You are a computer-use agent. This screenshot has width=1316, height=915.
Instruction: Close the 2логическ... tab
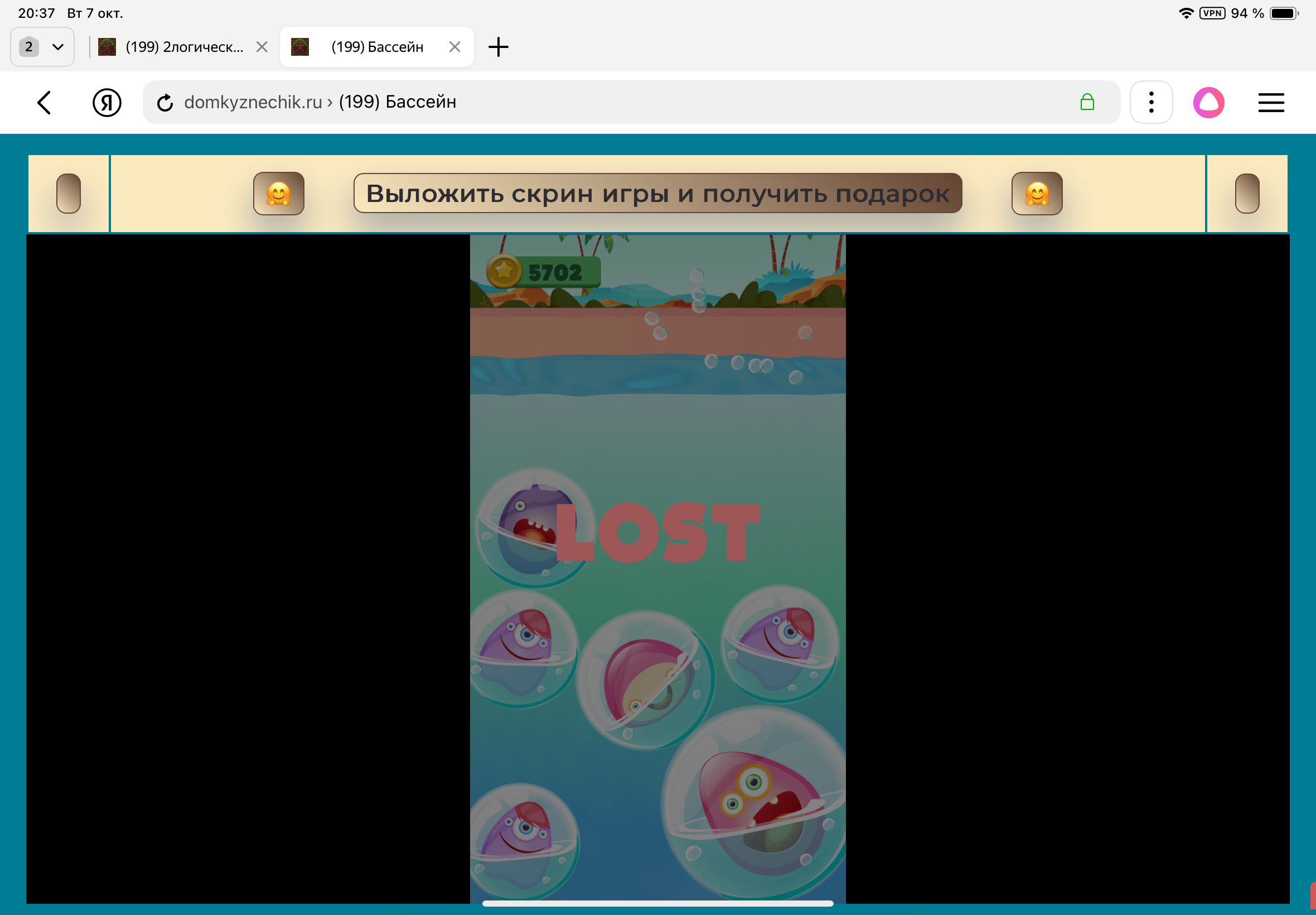262,47
